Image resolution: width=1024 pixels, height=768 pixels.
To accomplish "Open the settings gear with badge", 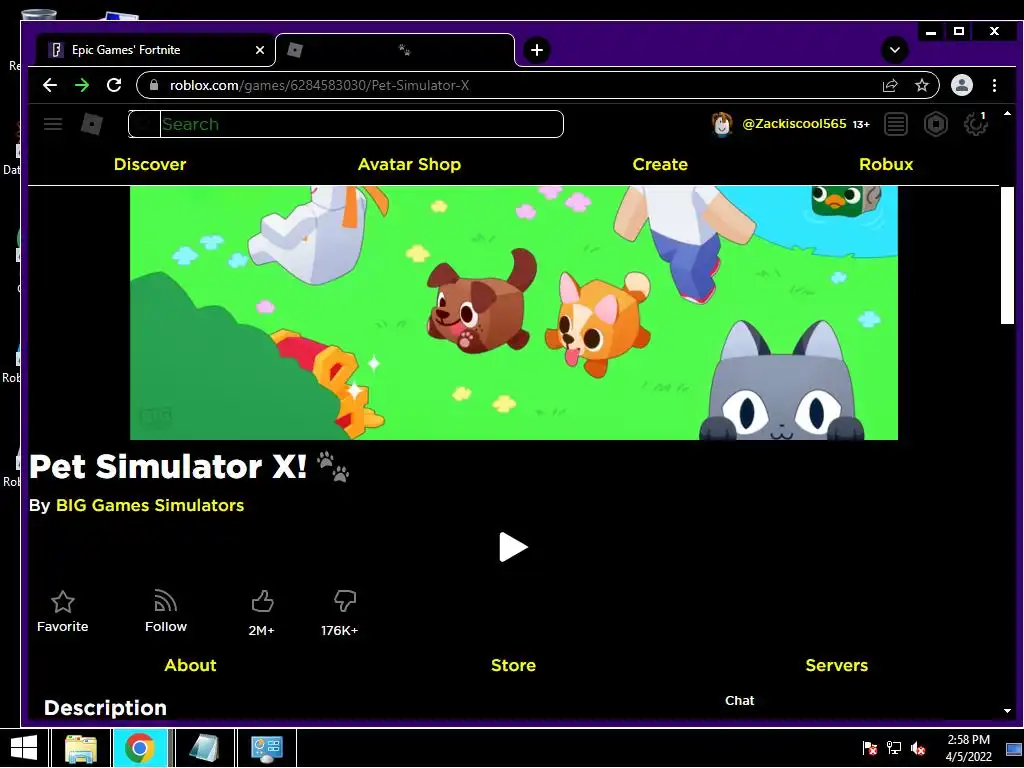I will (976, 124).
